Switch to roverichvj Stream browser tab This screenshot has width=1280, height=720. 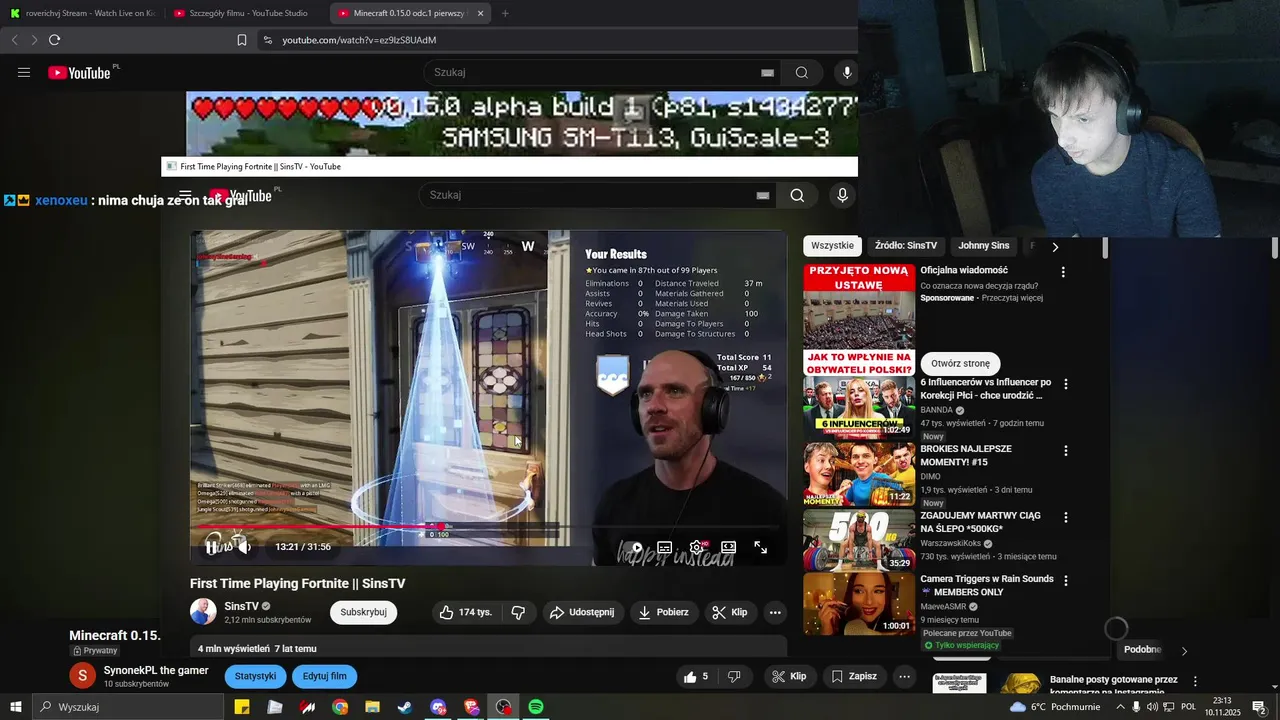tap(82, 13)
